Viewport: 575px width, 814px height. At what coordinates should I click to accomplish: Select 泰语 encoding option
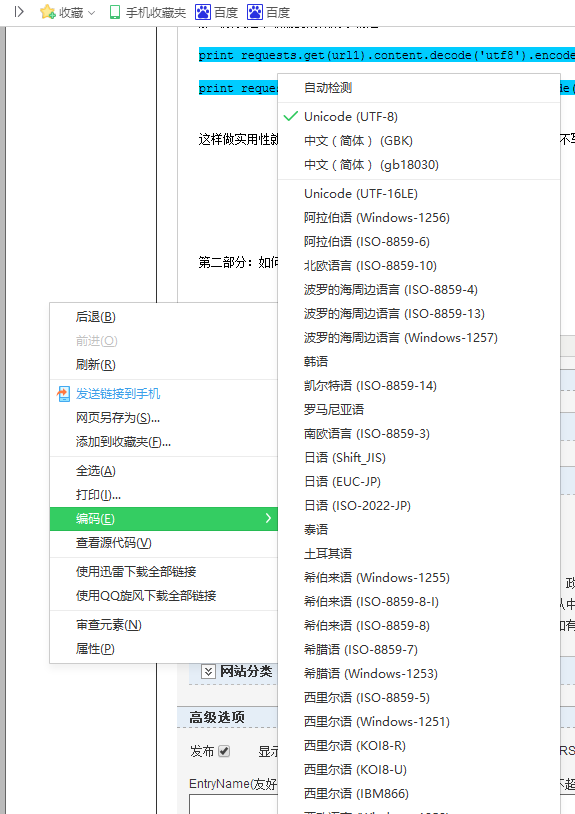419,530
